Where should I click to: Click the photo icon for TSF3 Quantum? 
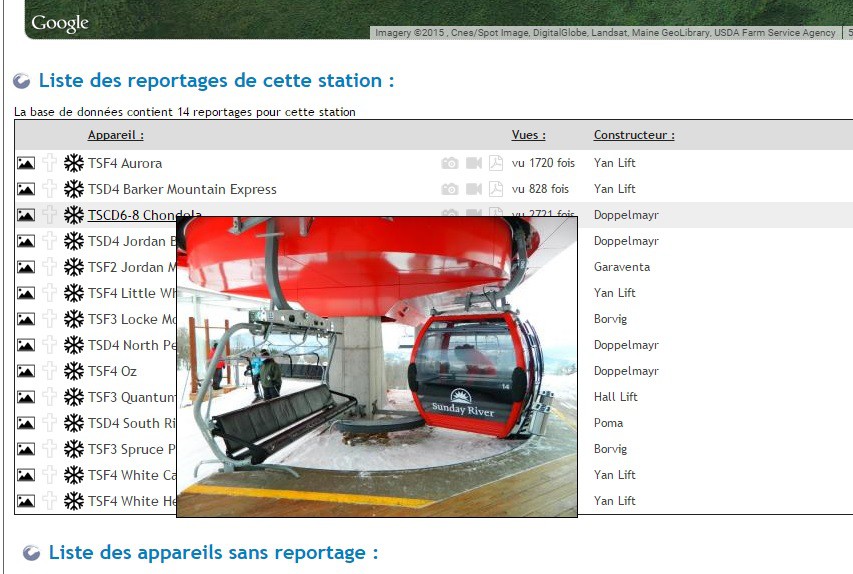[26, 397]
